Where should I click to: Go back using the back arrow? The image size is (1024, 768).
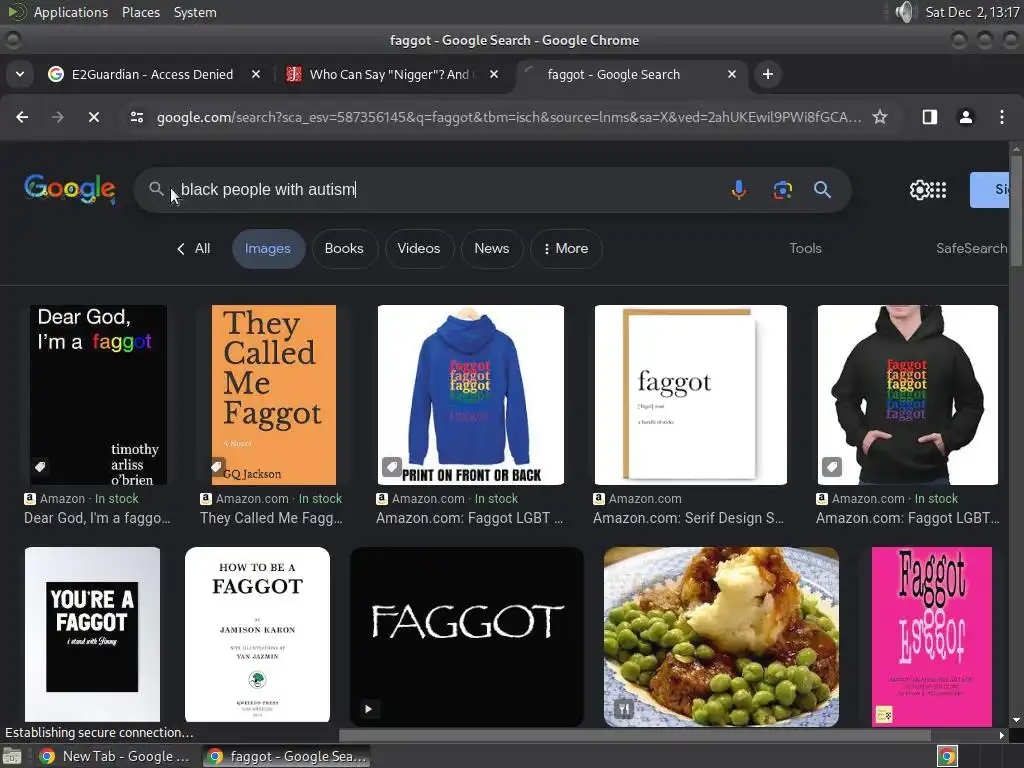[x=22, y=117]
